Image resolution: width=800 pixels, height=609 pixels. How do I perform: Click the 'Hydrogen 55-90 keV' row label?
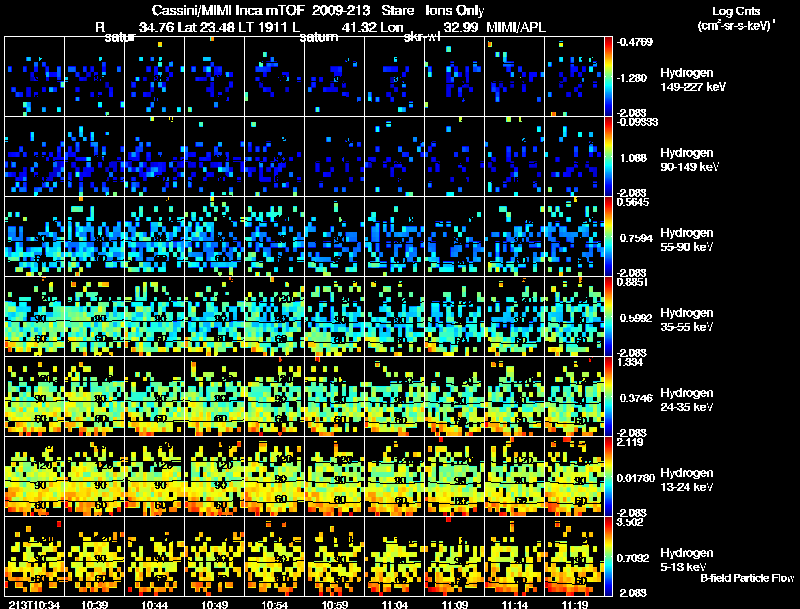[x=687, y=240]
